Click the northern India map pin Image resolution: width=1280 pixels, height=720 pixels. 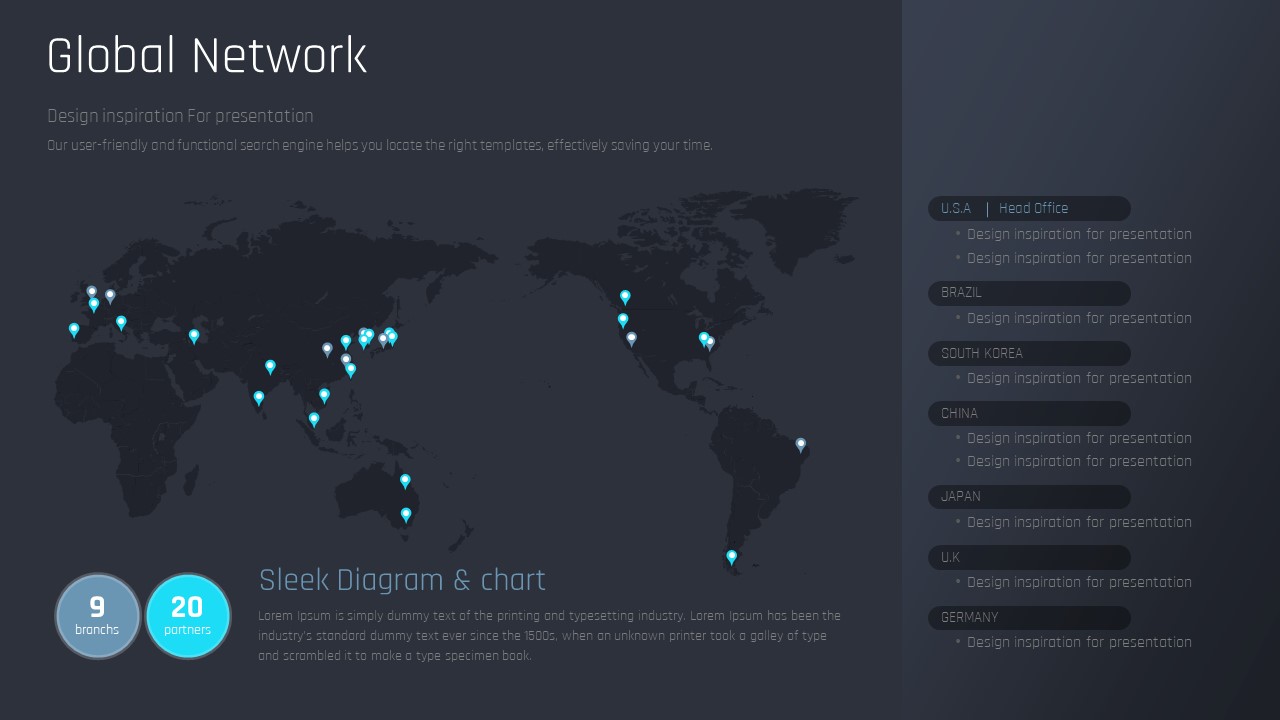(x=270, y=367)
